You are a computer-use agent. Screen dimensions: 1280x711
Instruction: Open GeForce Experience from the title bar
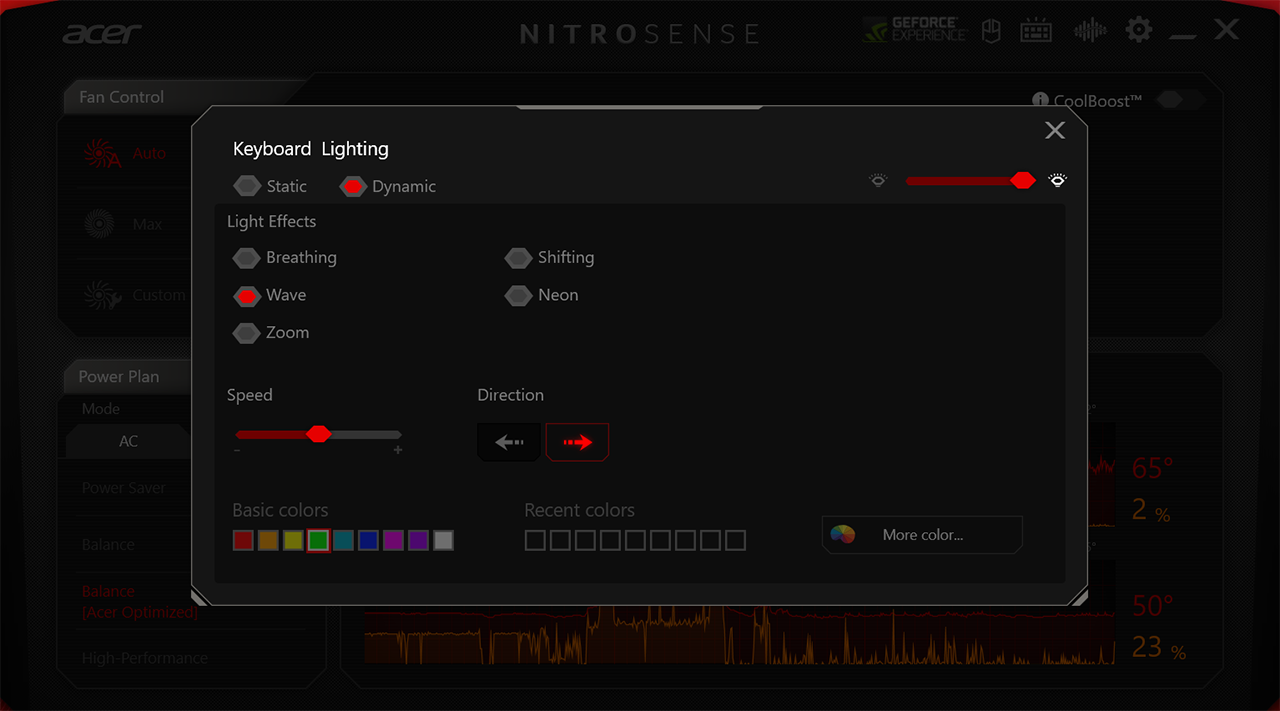click(x=912, y=29)
